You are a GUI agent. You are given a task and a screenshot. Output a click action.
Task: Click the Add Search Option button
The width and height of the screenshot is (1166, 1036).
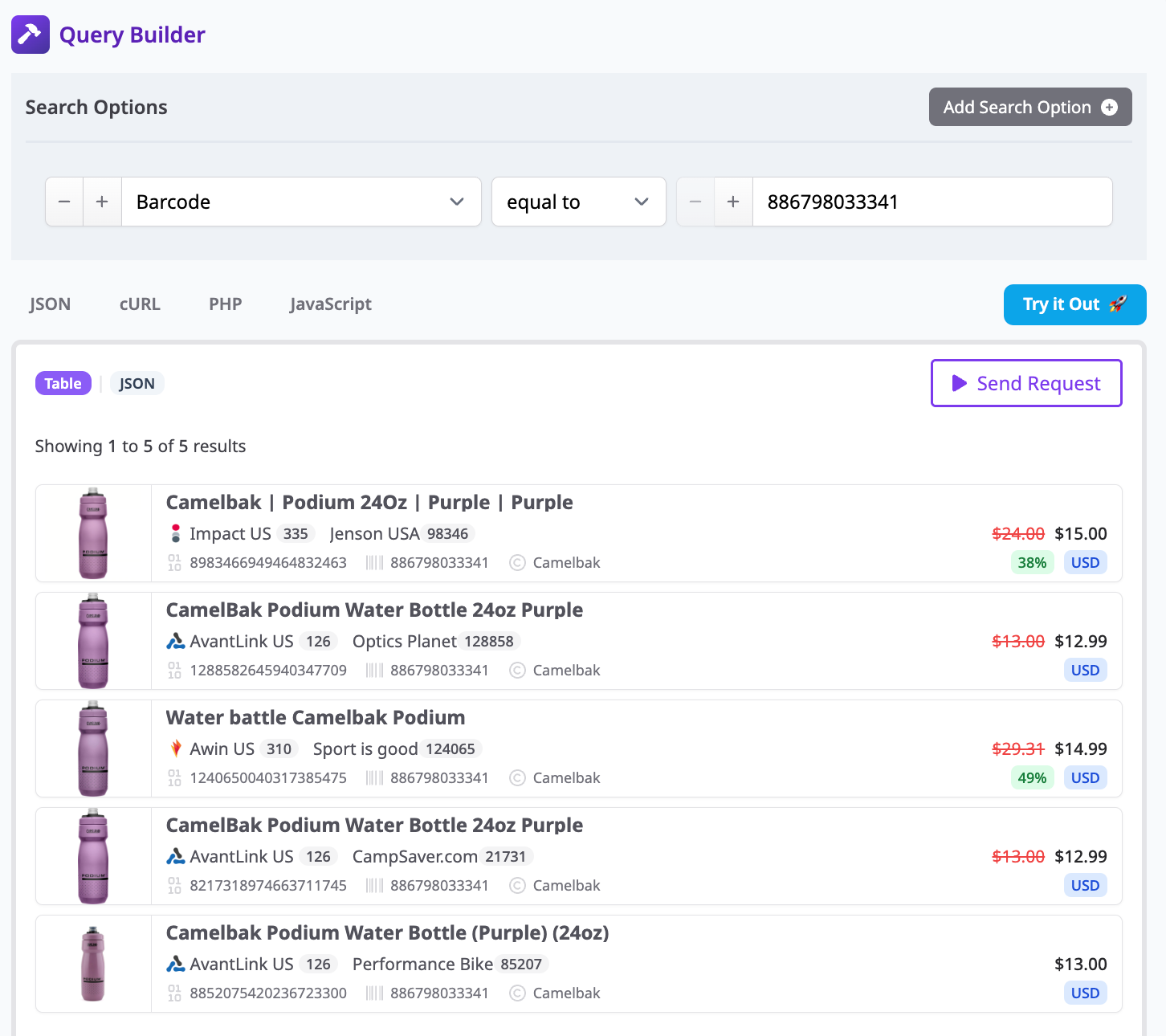[1030, 107]
